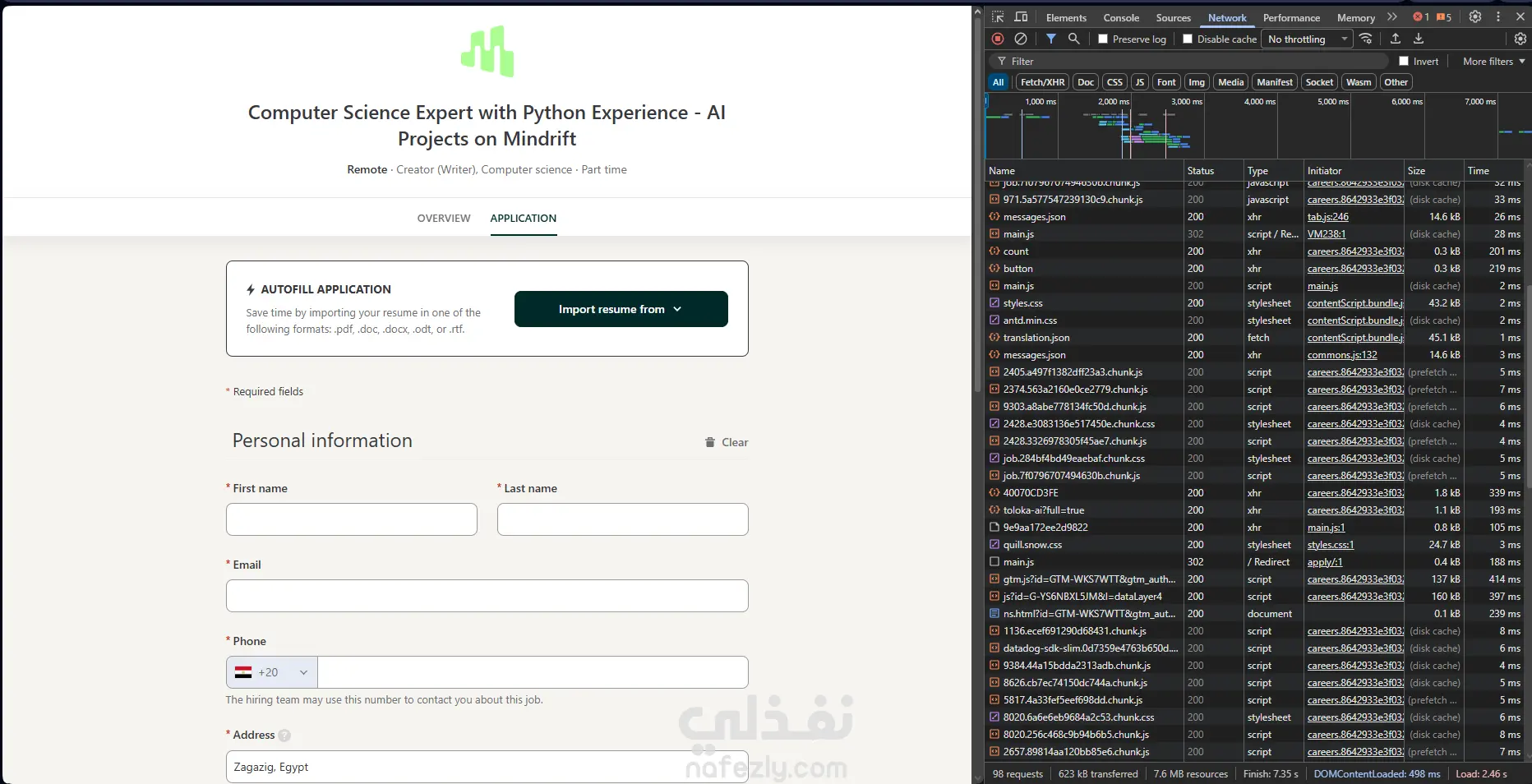Viewport: 1532px width, 784px height.
Task: Click the green Mindrift logo
Action: pos(487,51)
